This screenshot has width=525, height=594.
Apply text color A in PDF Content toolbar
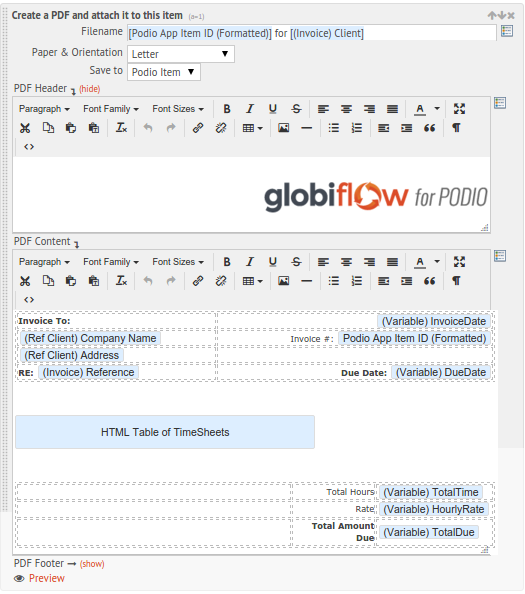[x=420, y=263]
